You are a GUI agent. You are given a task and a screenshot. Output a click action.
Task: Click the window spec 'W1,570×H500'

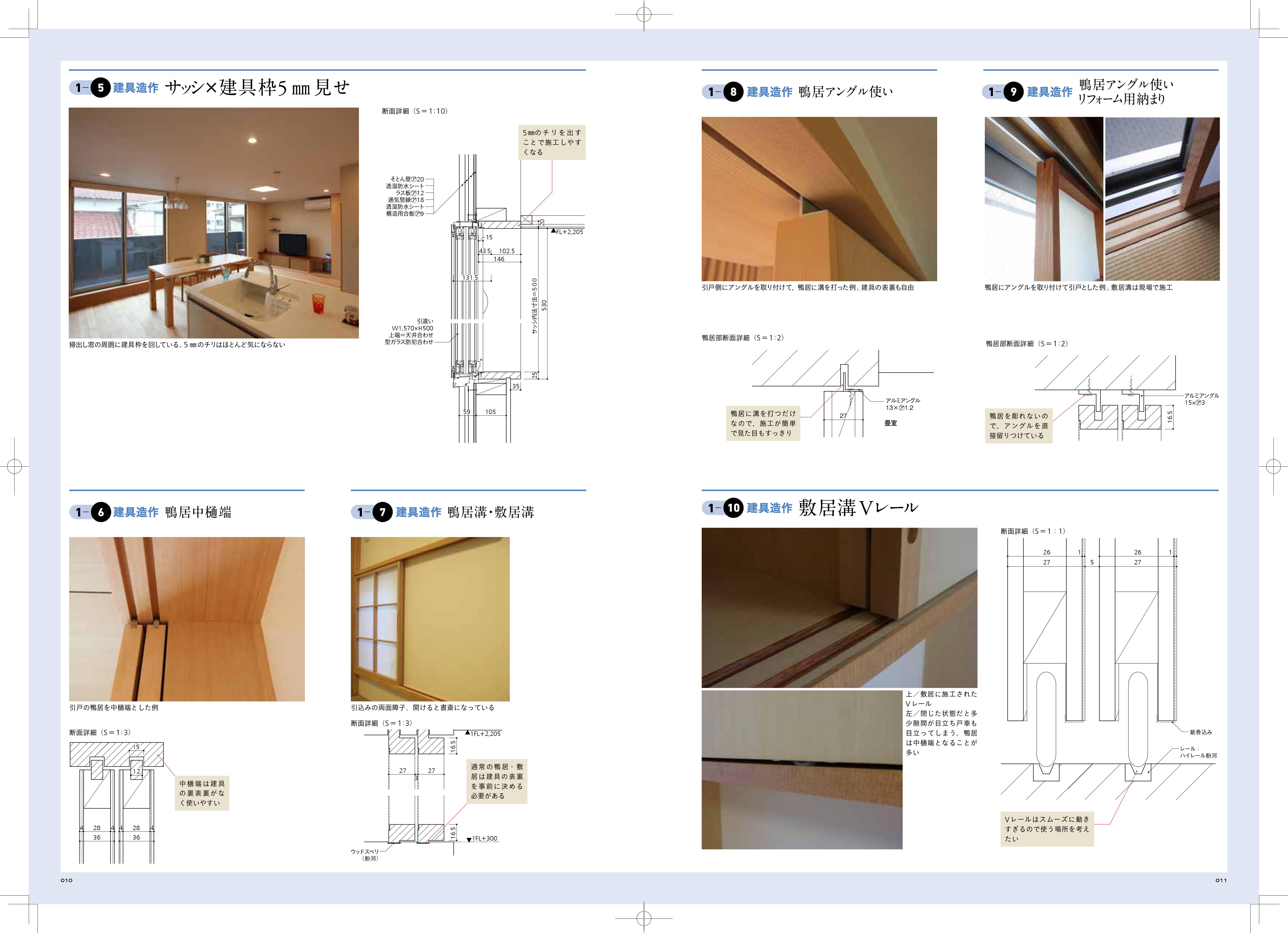tap(412, 328)
